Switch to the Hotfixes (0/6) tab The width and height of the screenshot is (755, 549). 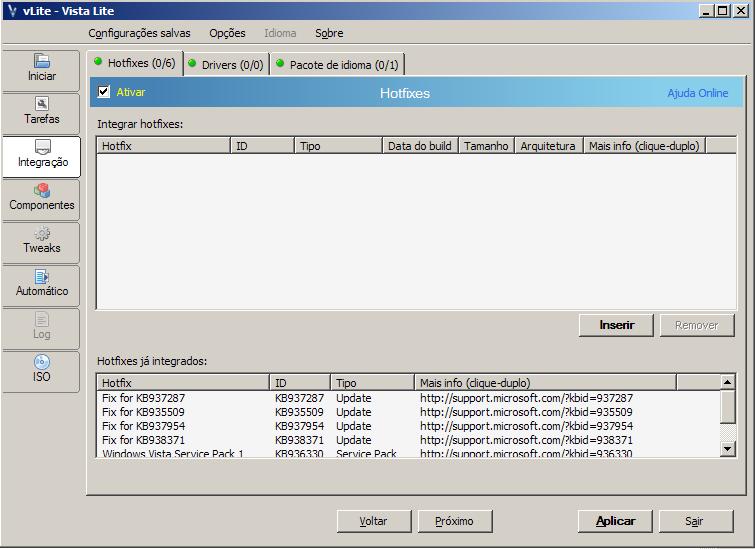point(135,63)
